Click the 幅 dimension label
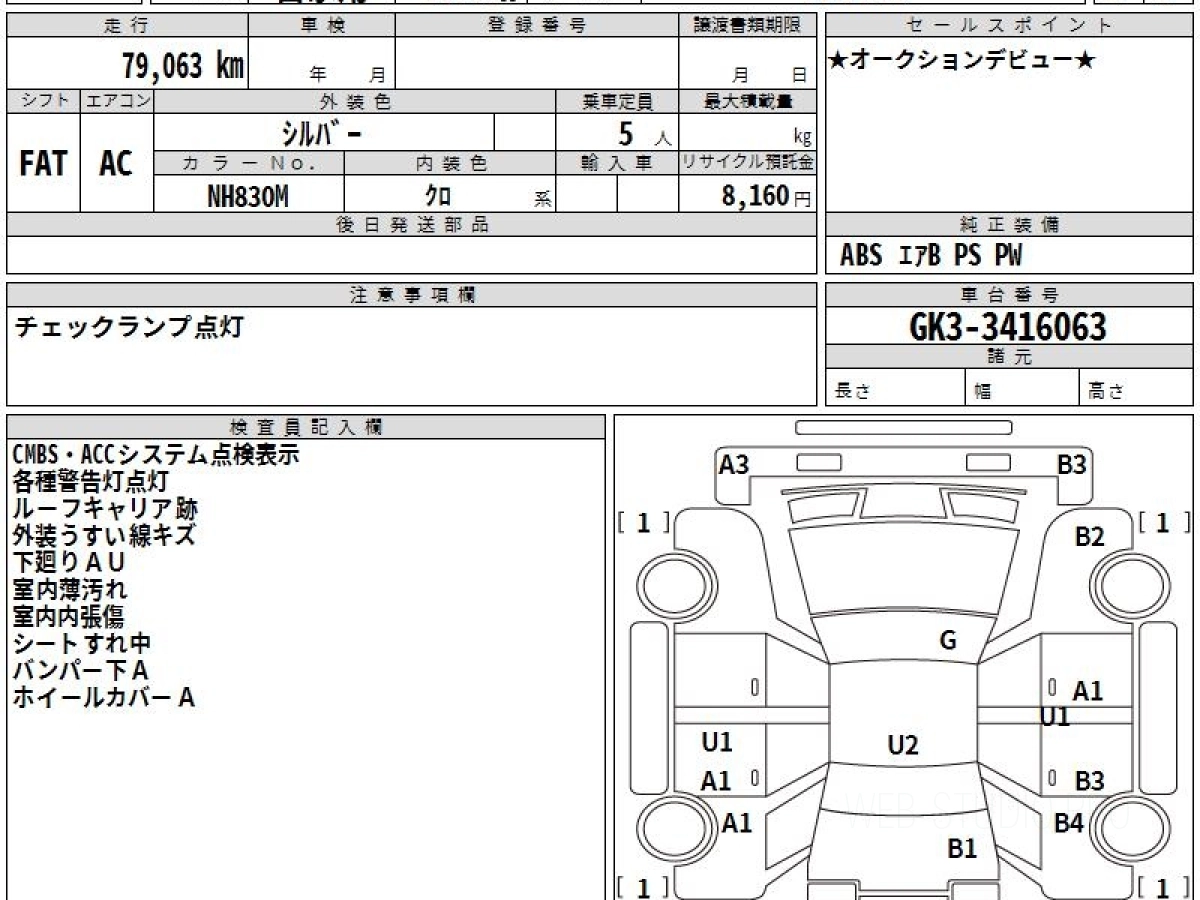This screenshot has width=1200, height=900. pyautogui.click(x=983, y=392)
